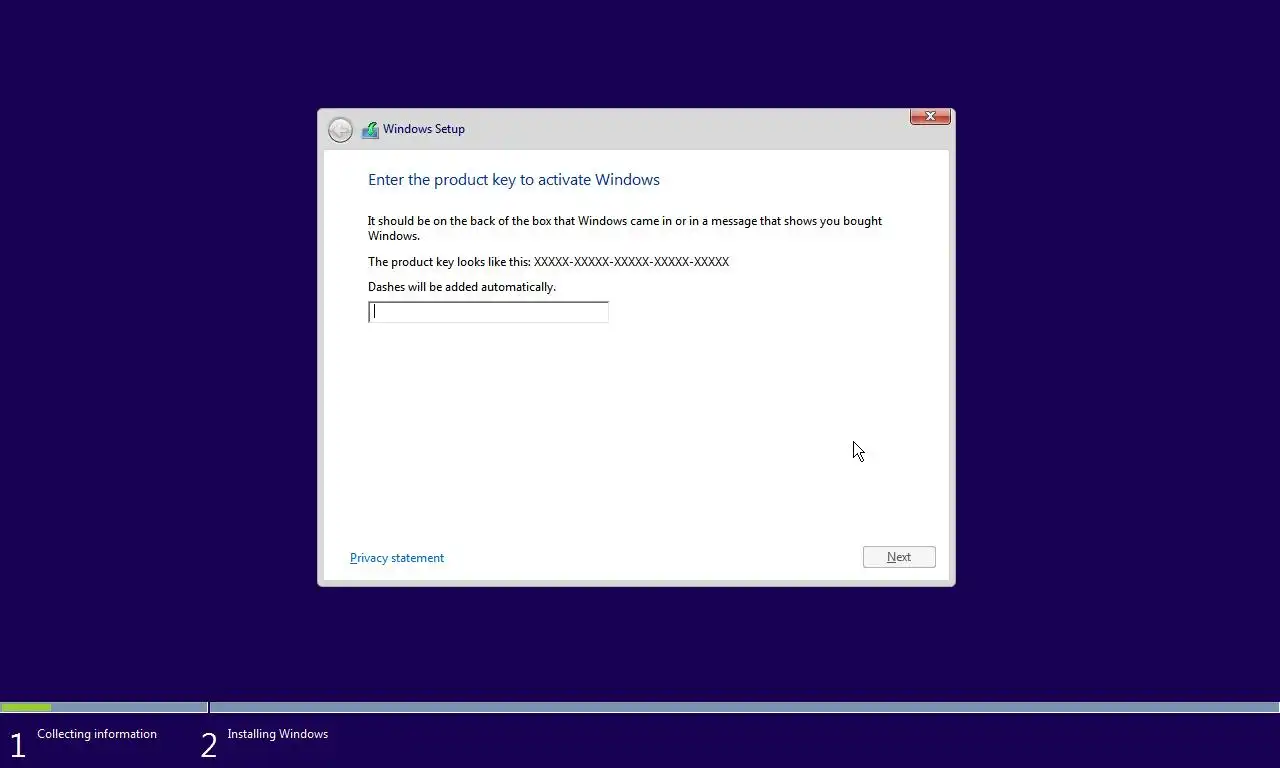The image size is (1280, 768).
Task: Click the Windows Setup title bar icon
Action: tap(370, 130)
